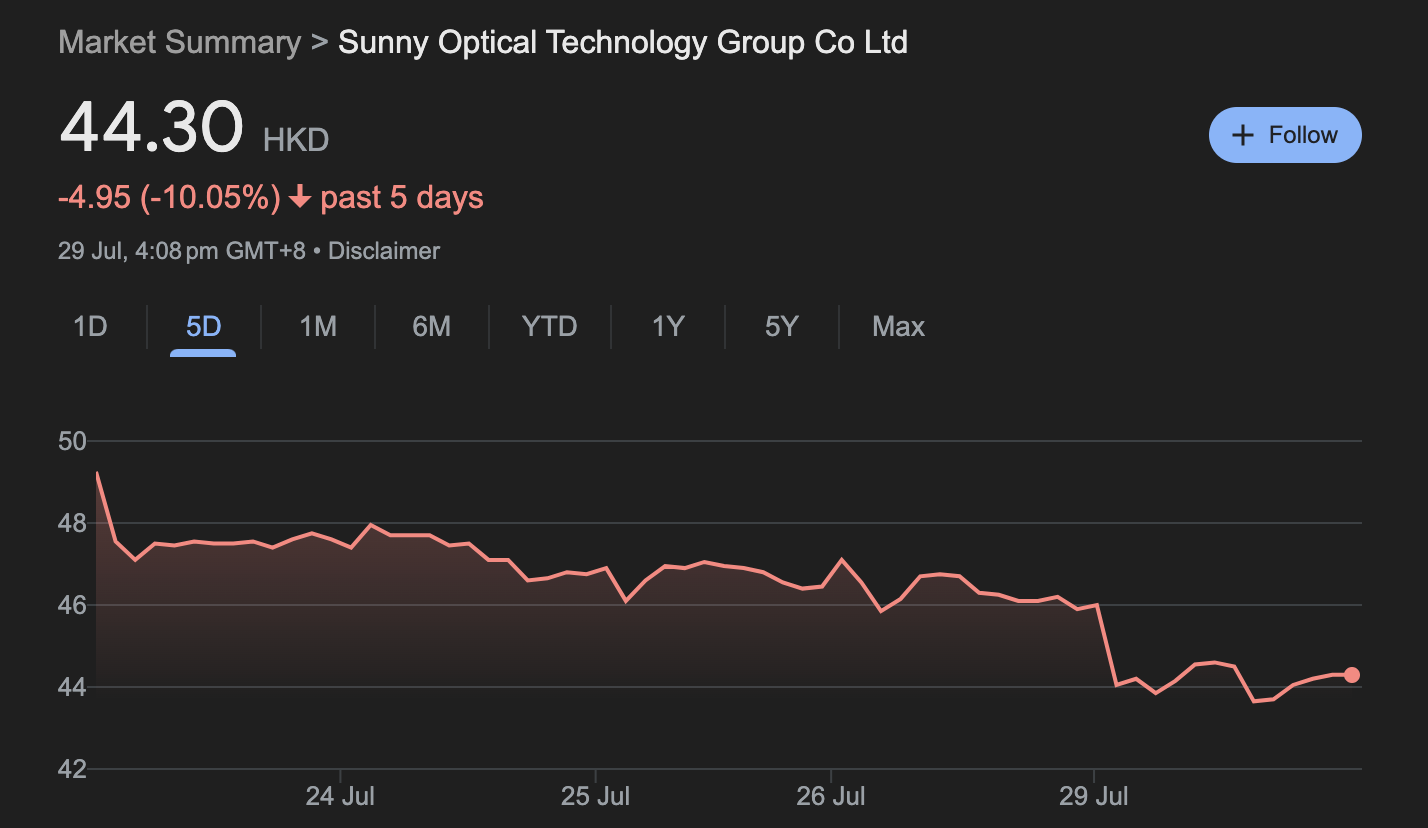Select the Max time range tab

click(x=898, y=327)
